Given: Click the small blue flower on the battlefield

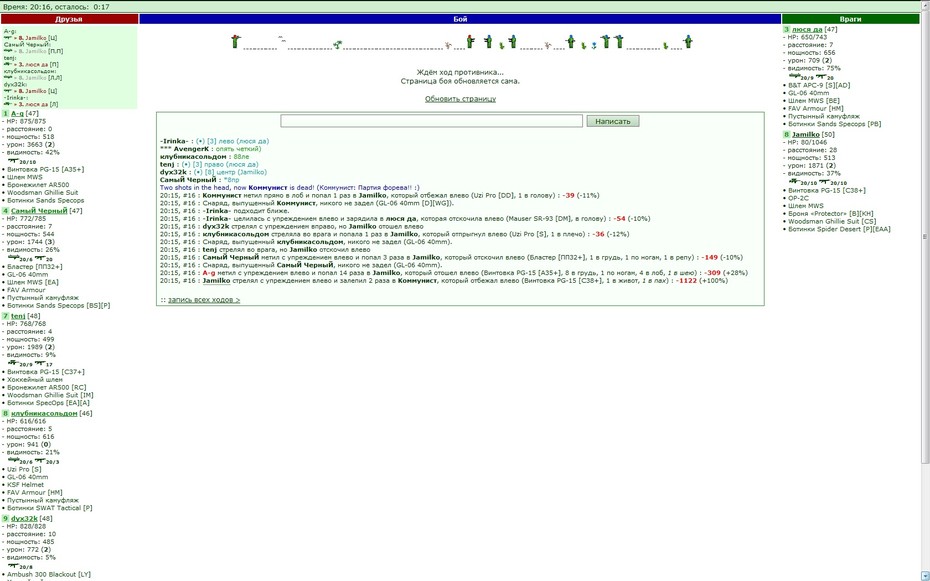Looking at the screenshot, I should [594, 45].
